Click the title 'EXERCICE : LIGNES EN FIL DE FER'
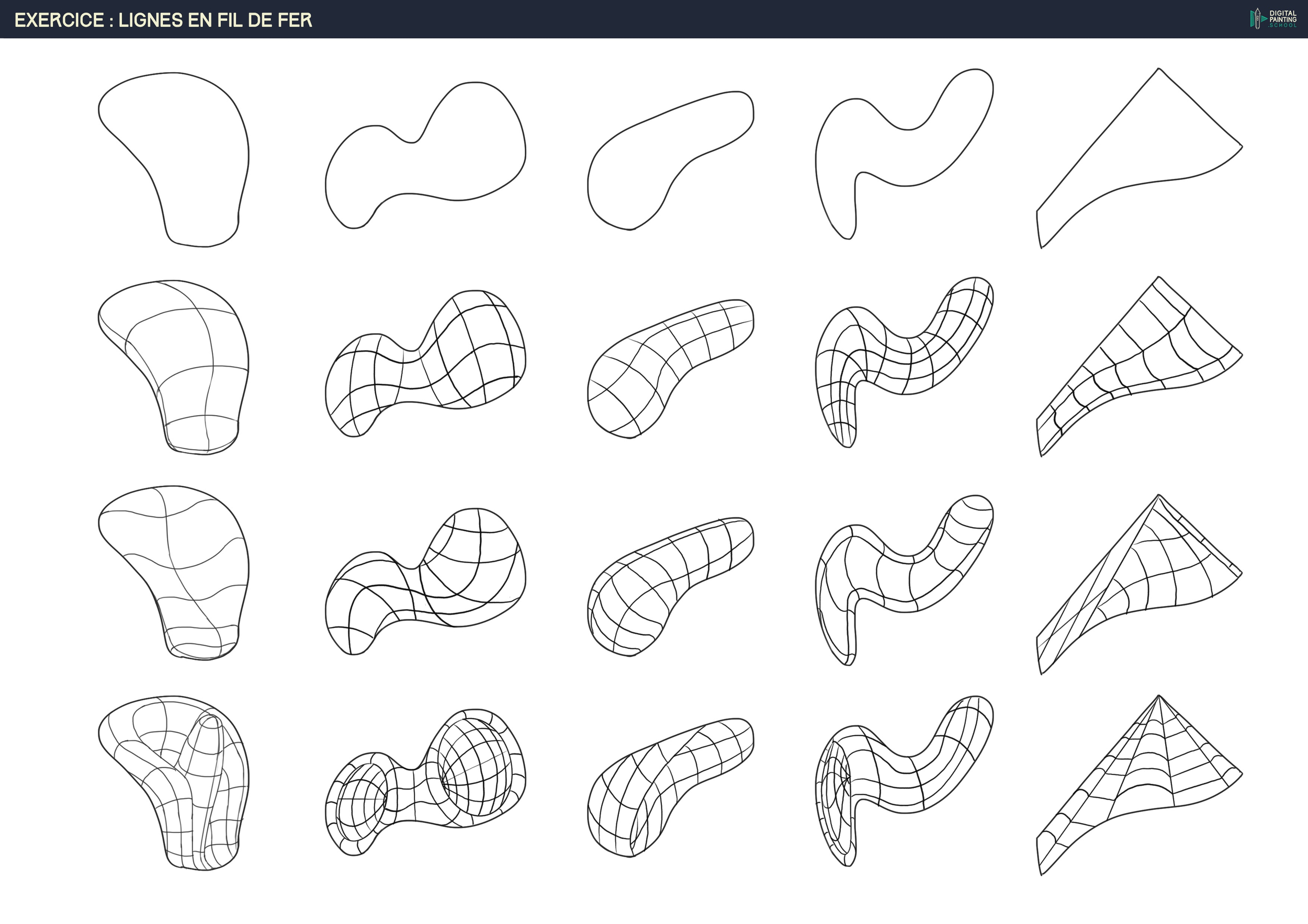This screenshot has height=924, width=1308. click(162, 19)
